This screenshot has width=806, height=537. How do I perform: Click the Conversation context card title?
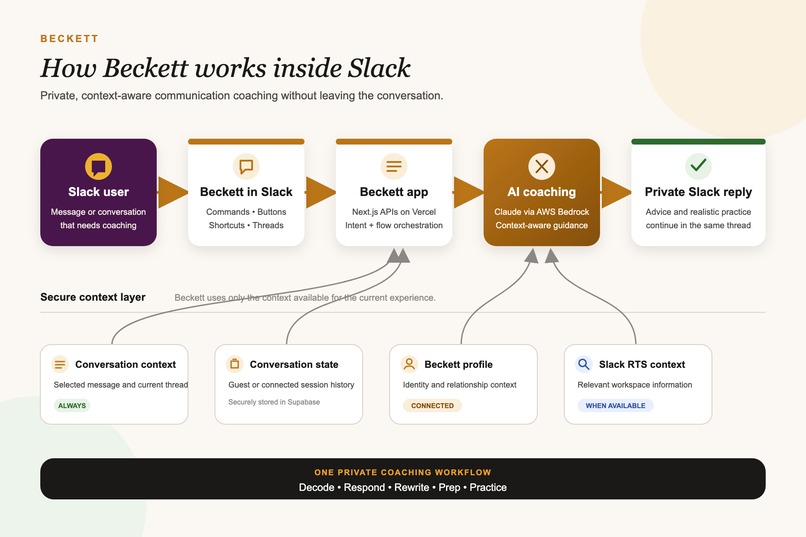[x=125, y=364]
